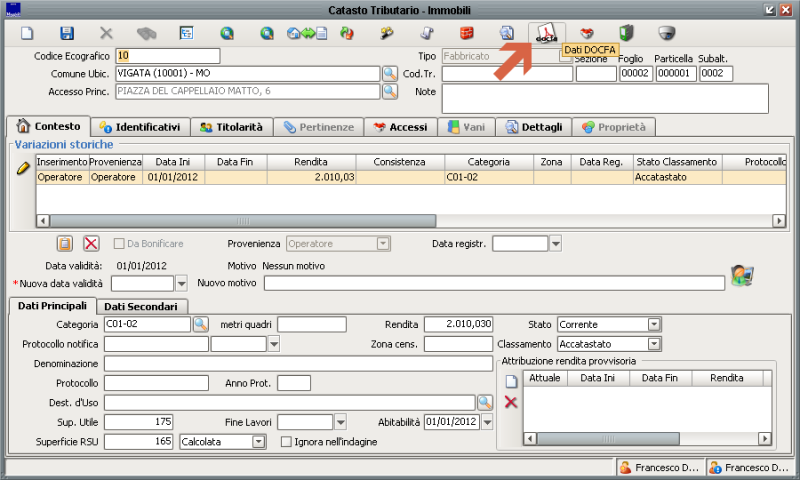This screenshot has width=800, height=480.
Task: Click the Dati DOCFA toolbar icon
Action: tap(546, 33)
